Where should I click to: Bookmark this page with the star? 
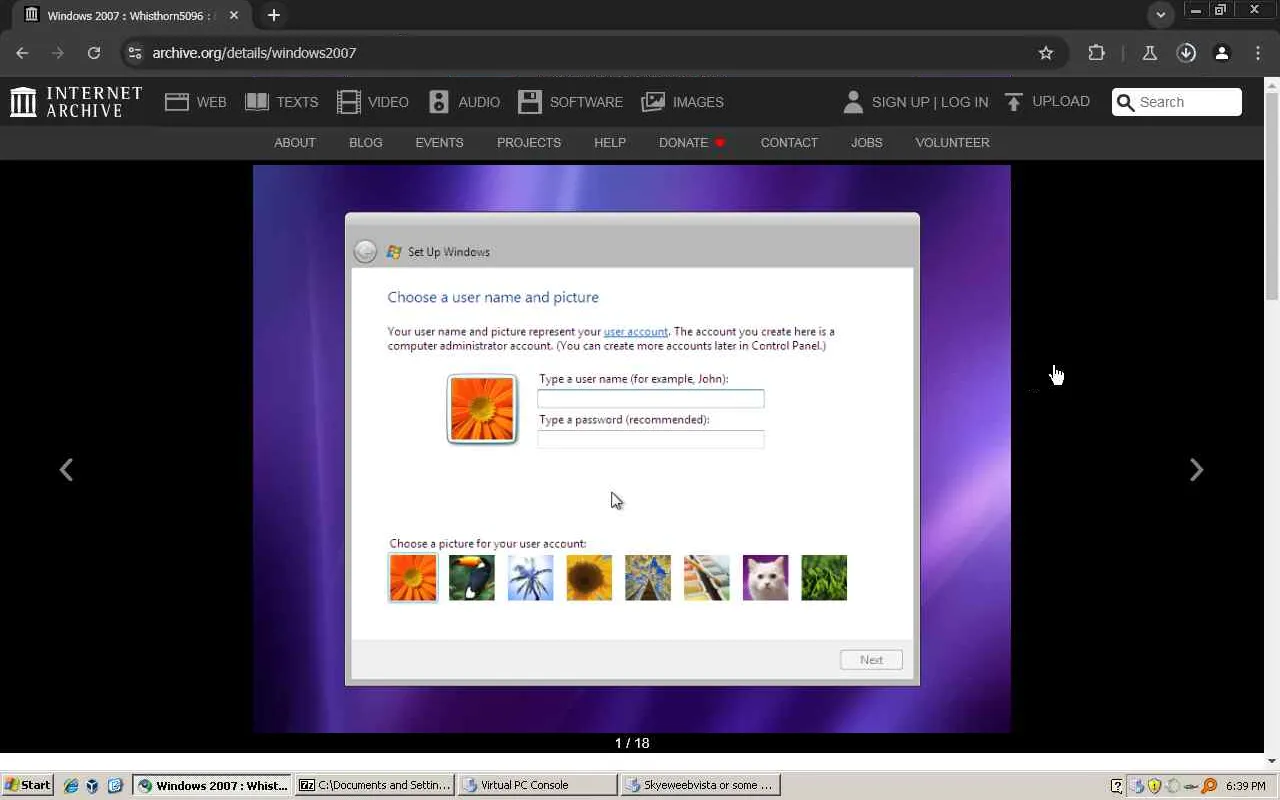coord(1046,53)
